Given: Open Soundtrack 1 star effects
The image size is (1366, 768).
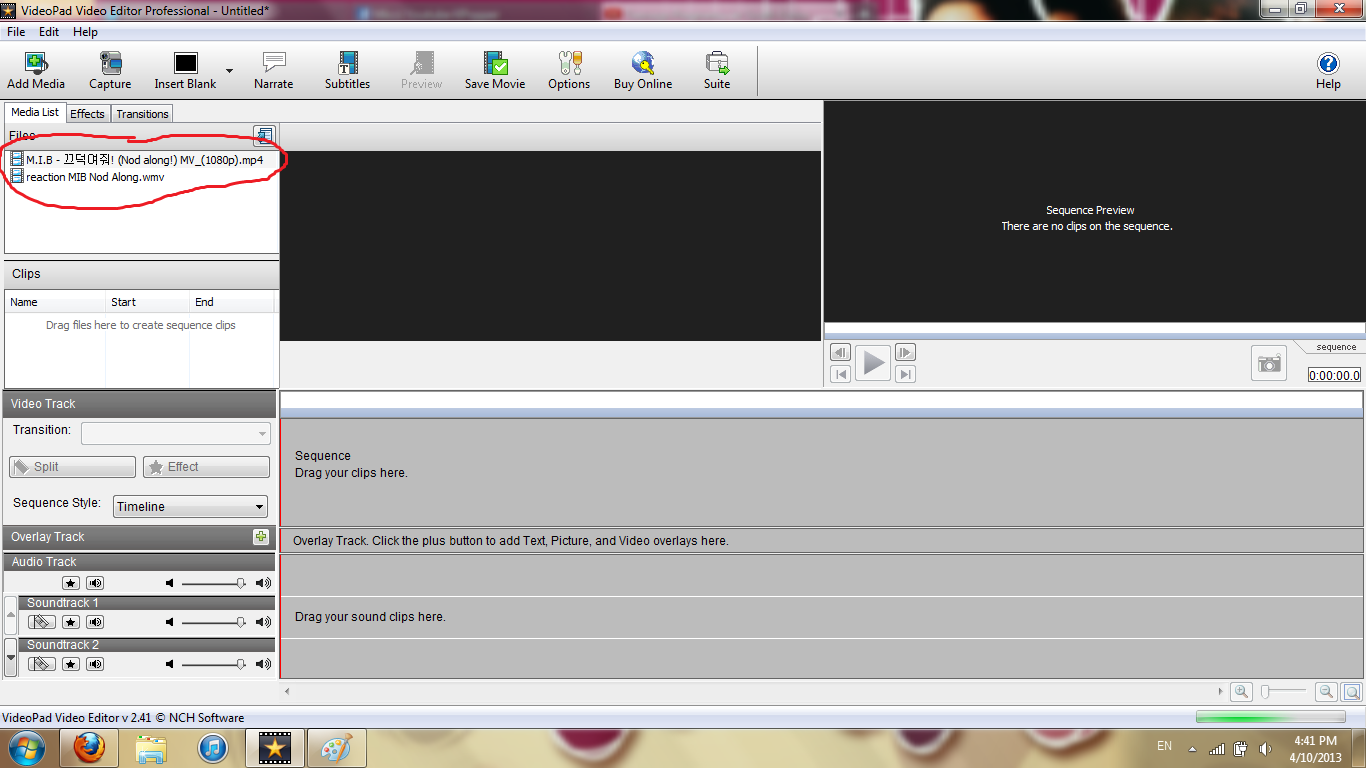Looking at the screenshot, I should 70,622.
